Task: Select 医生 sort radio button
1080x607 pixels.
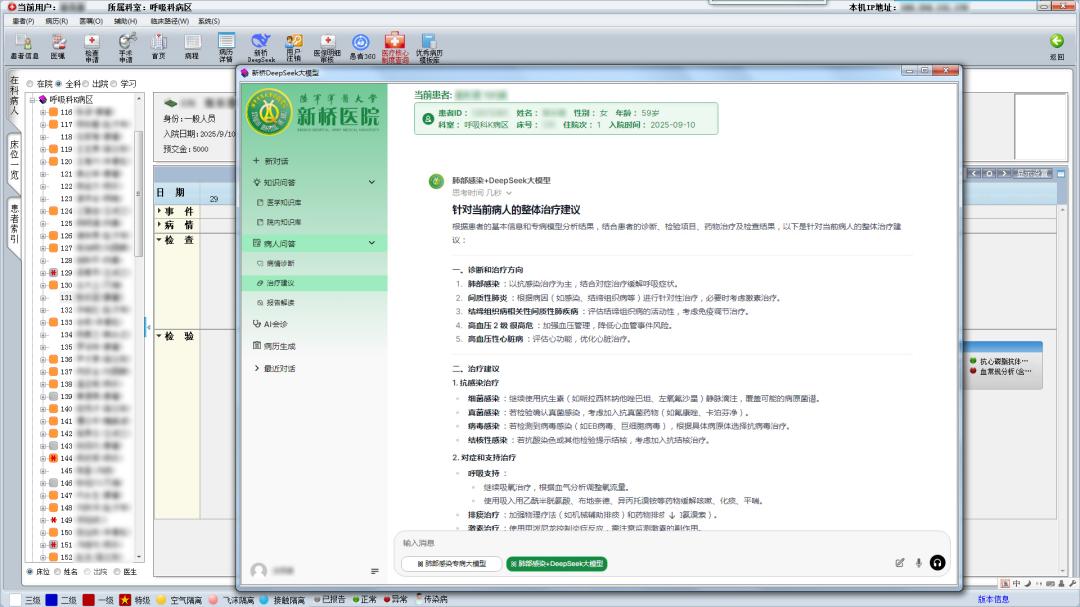Action: point(117,572)
